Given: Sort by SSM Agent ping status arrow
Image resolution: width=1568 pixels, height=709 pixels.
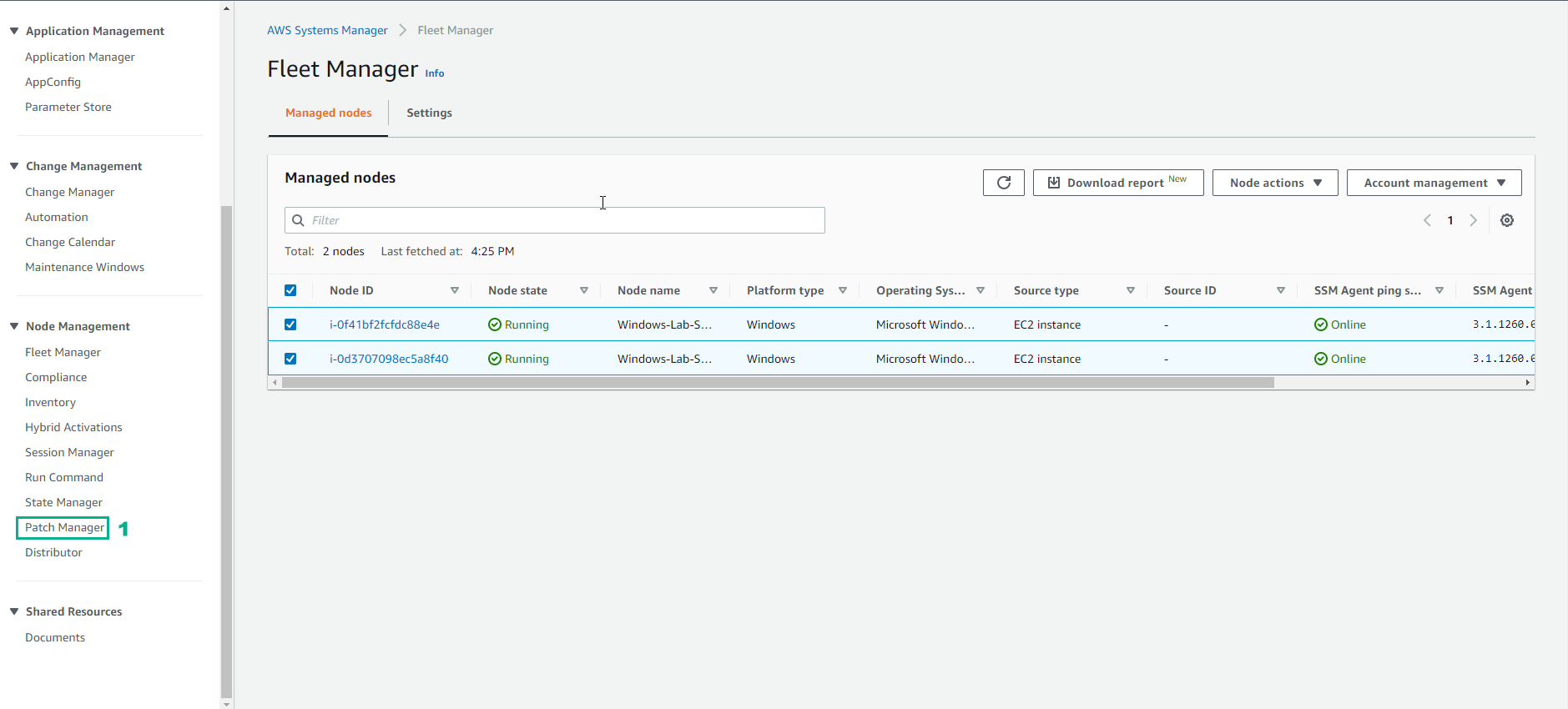Looking at the screenshot, I should [1439, 290].
